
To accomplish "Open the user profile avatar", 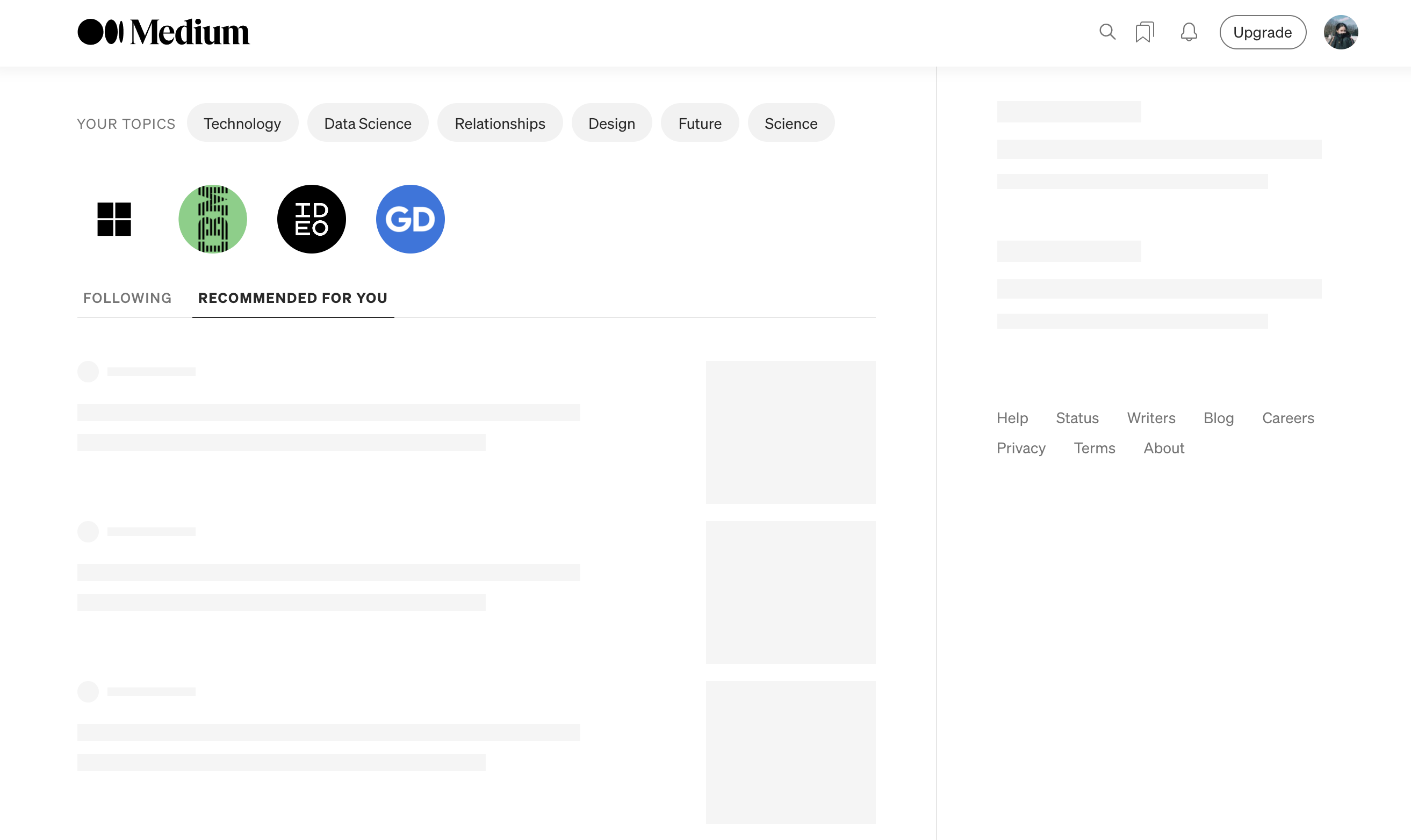I will coord(1340,32).
